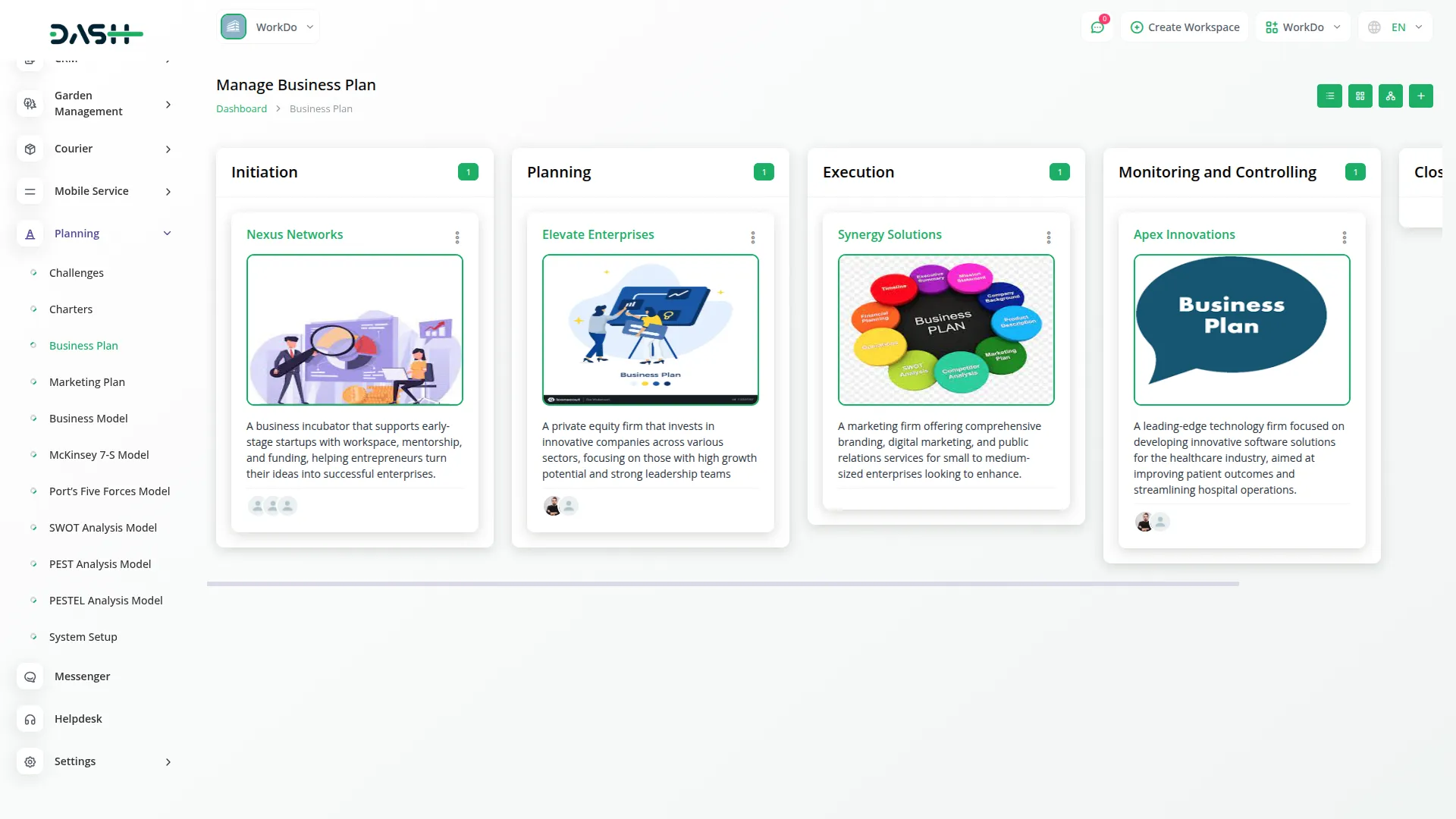Click the Helpdesk headset icon
Image resolution: width=1456 pixels, height=819 pixels.
tap(30, 719)
